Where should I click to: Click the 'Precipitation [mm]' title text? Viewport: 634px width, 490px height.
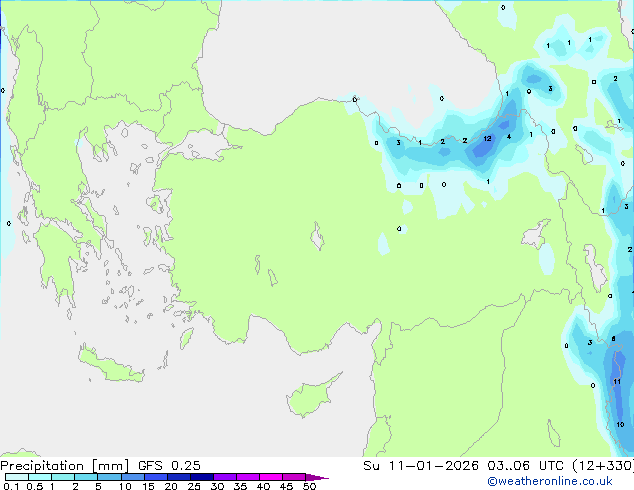pos(65,466)
